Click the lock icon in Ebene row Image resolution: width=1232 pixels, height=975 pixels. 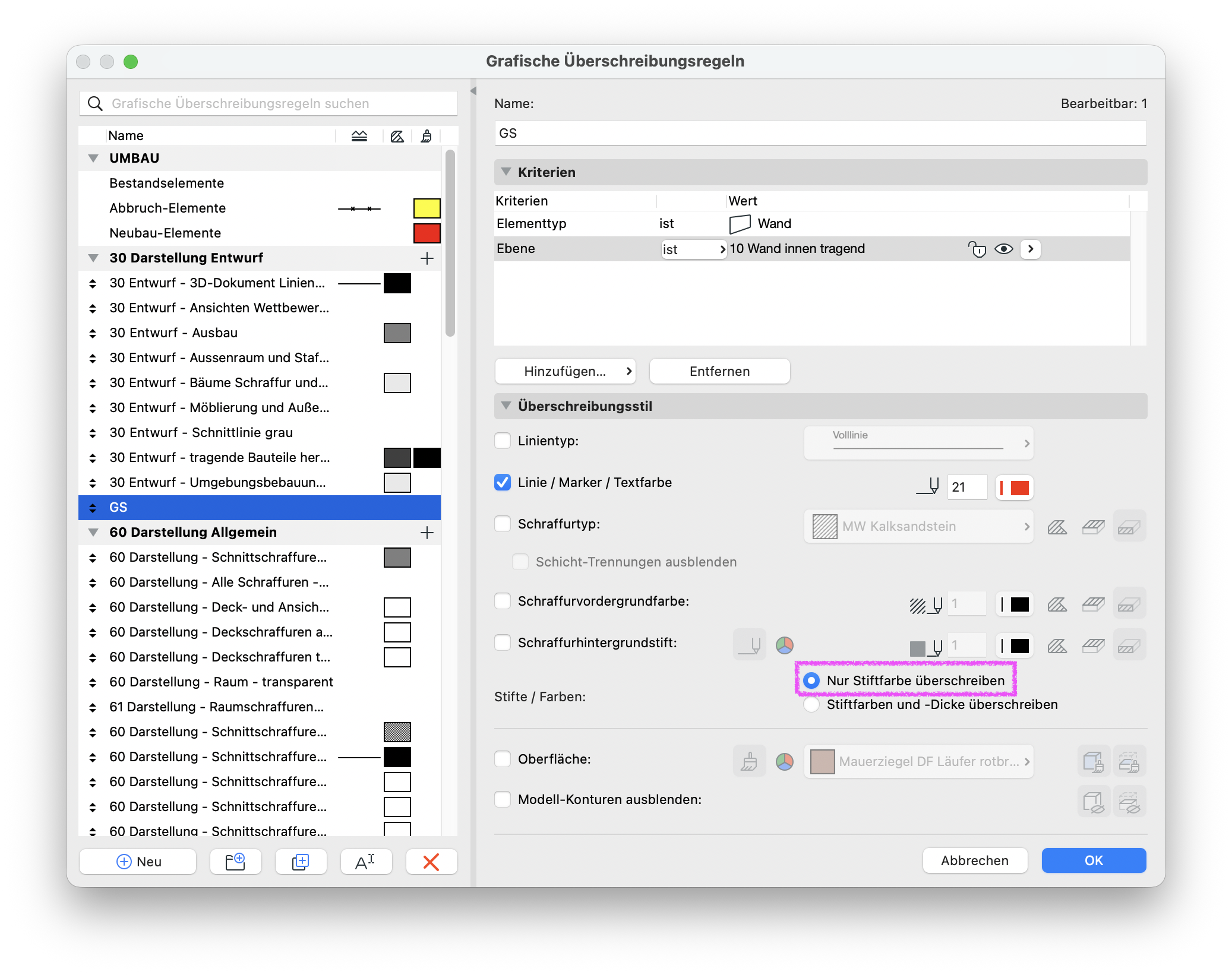[977, 249]
